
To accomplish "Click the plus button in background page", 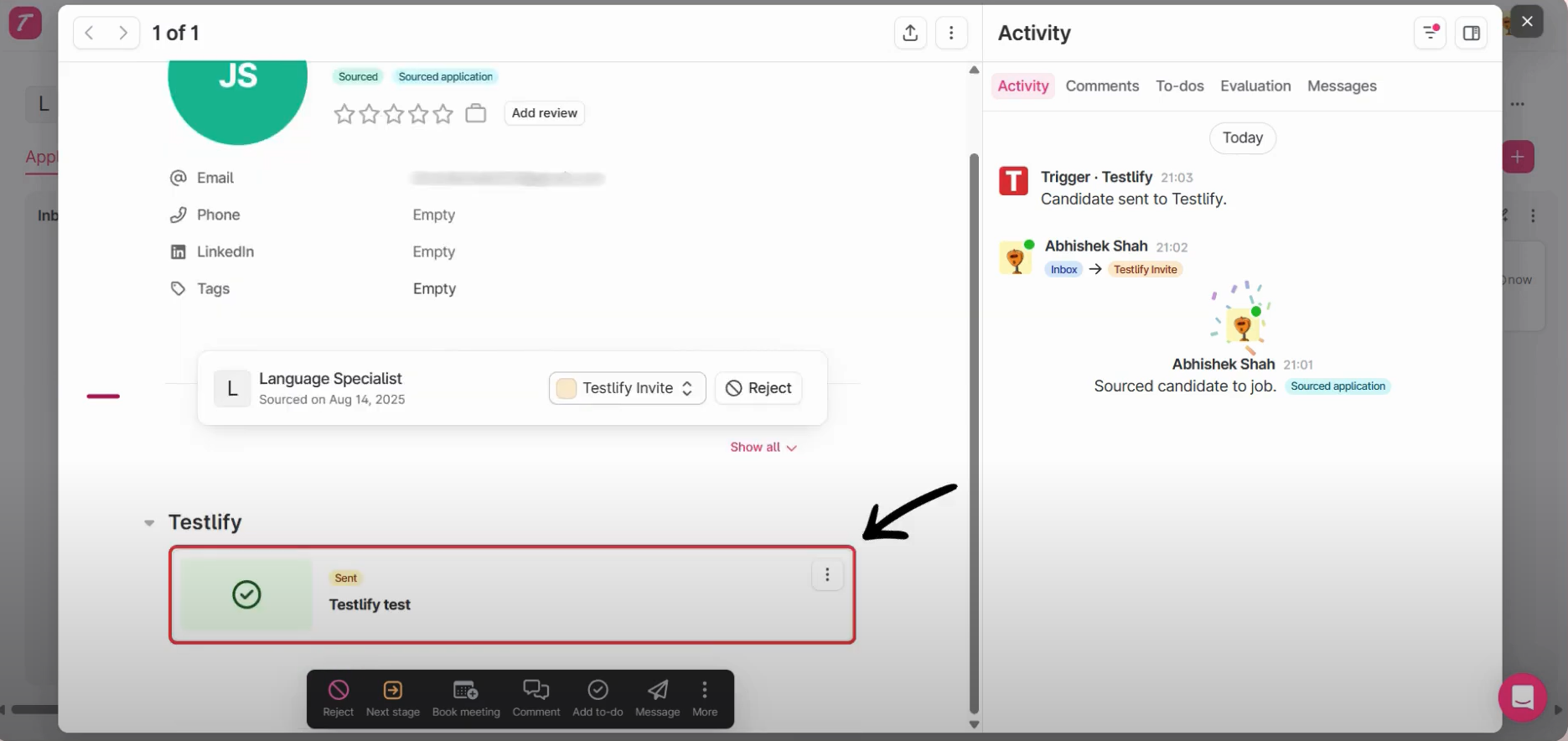I will (1518, 157).
